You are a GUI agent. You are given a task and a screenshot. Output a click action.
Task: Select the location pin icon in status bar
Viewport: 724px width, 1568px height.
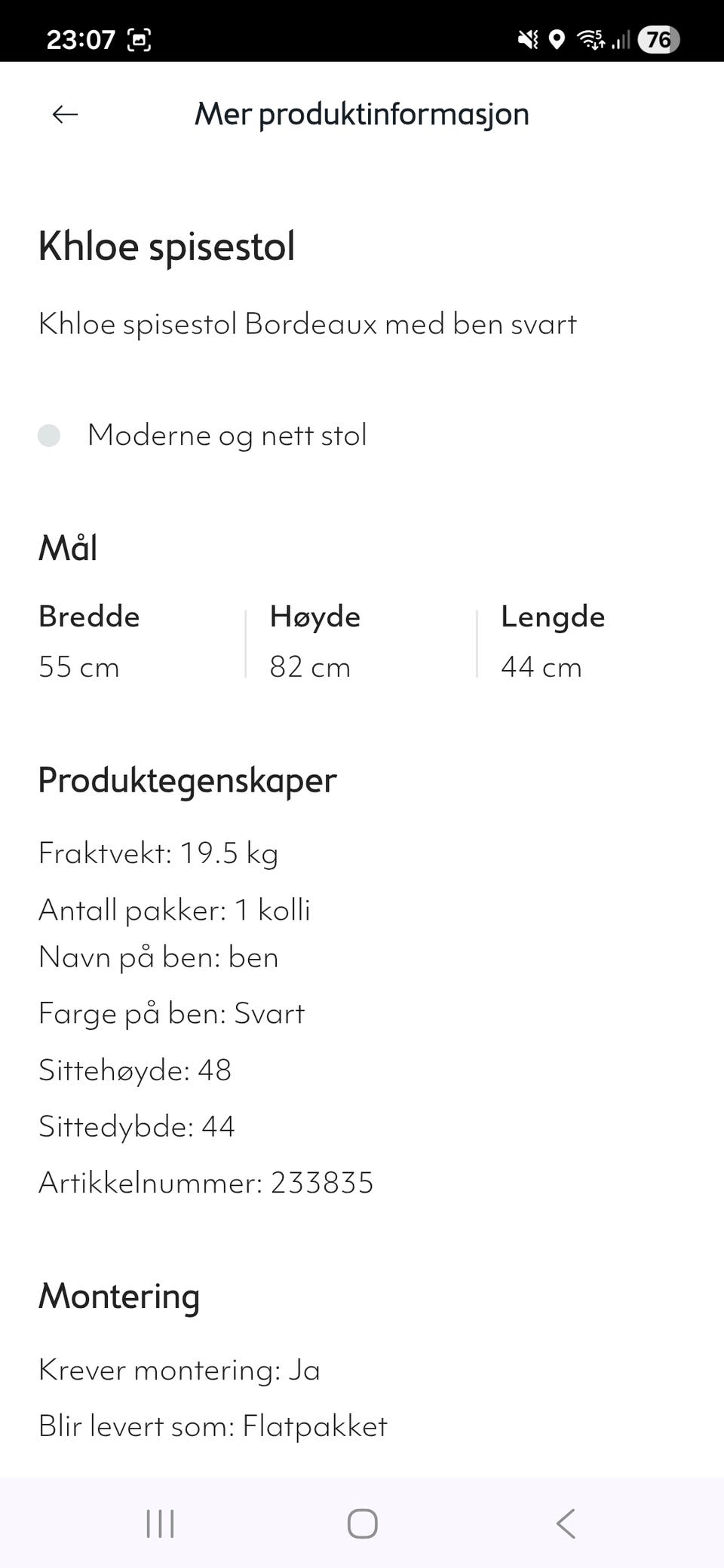(x=557, y=38)
